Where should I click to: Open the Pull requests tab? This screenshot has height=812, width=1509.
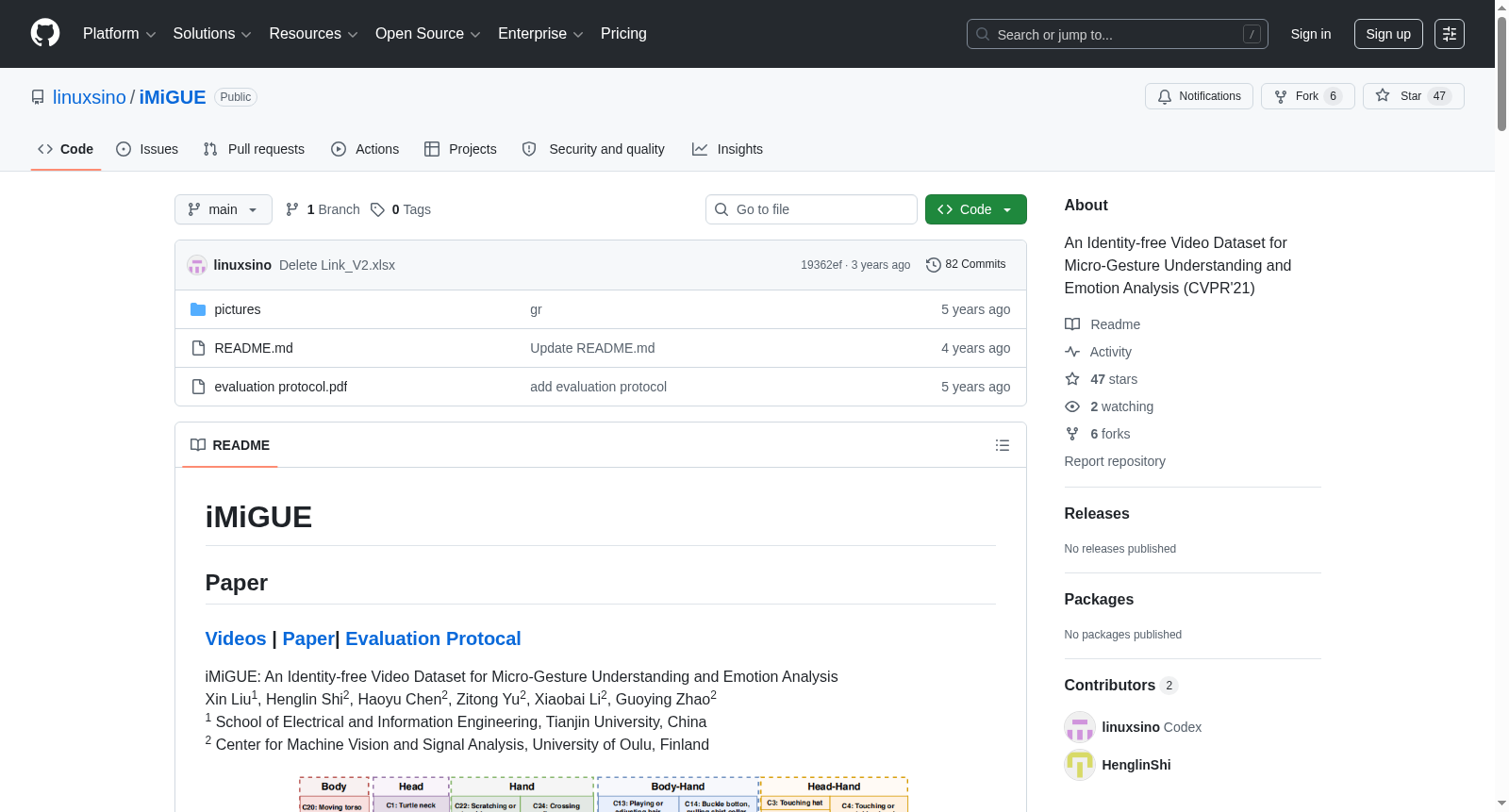(254, 149)
